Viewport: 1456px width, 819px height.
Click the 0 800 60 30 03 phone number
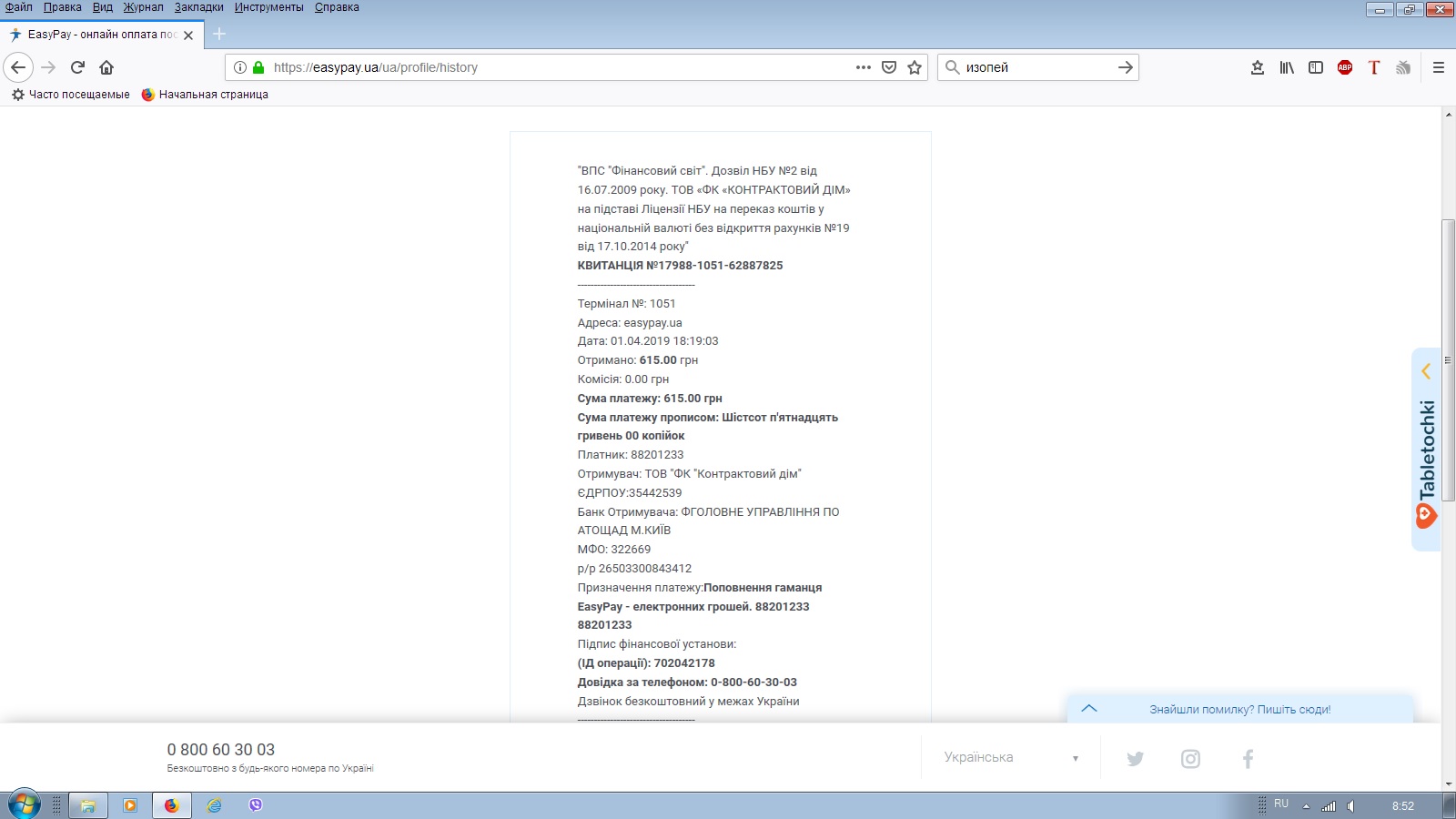tap(221, 750)
